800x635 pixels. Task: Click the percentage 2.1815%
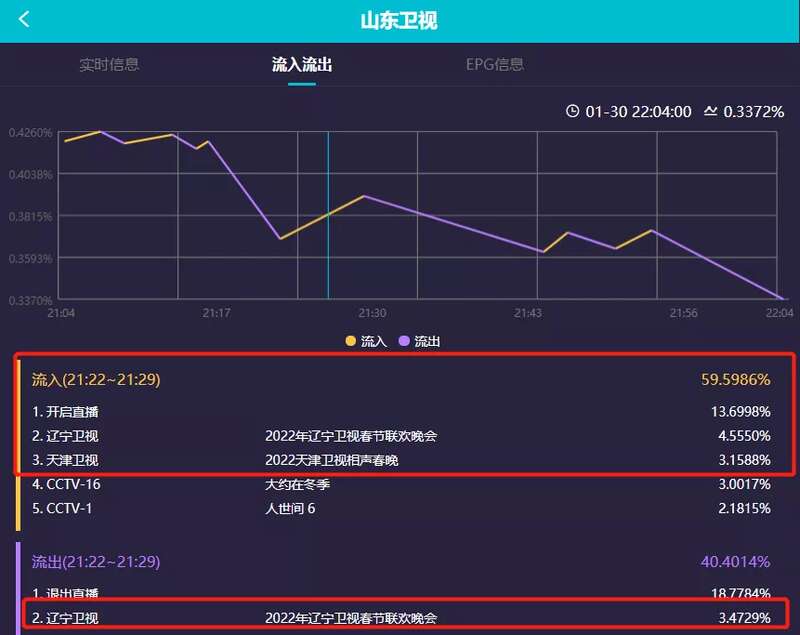coord(744,509)
